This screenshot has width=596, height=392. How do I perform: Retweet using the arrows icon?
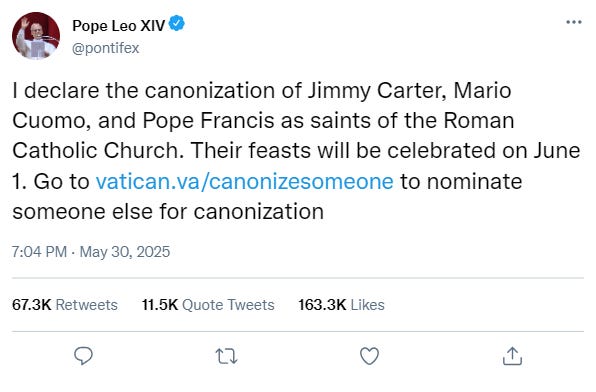tap(227, 357)
